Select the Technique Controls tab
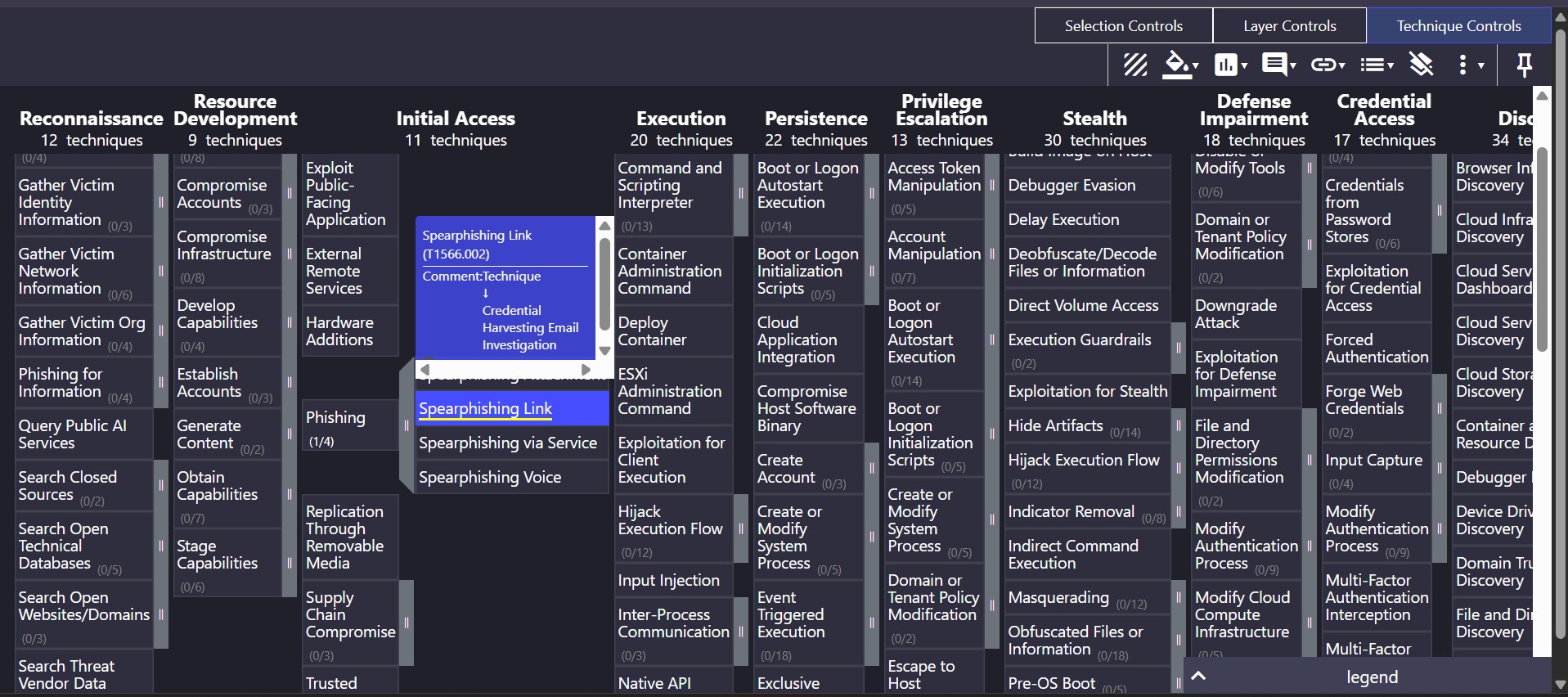1568x697 pixels. click(1459, 25)
